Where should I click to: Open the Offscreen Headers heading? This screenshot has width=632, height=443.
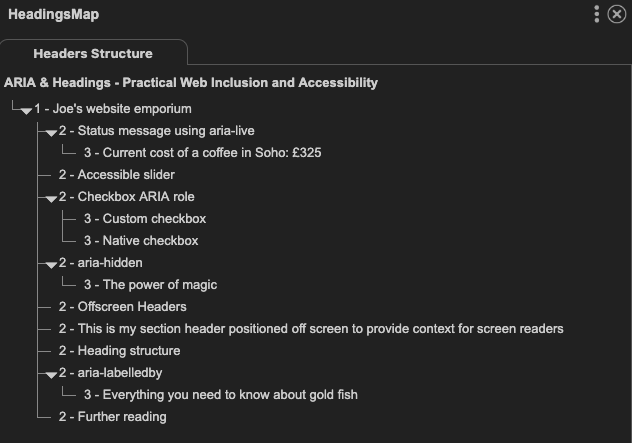[123, 307]
